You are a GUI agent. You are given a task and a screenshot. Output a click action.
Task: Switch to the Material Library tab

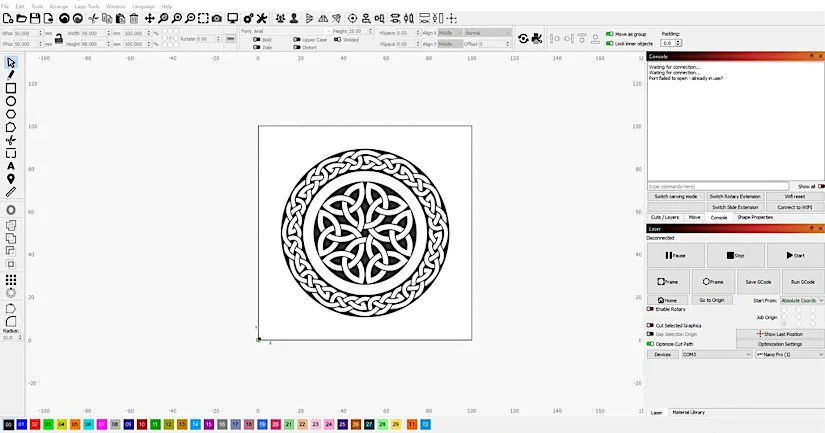(689, 412)
